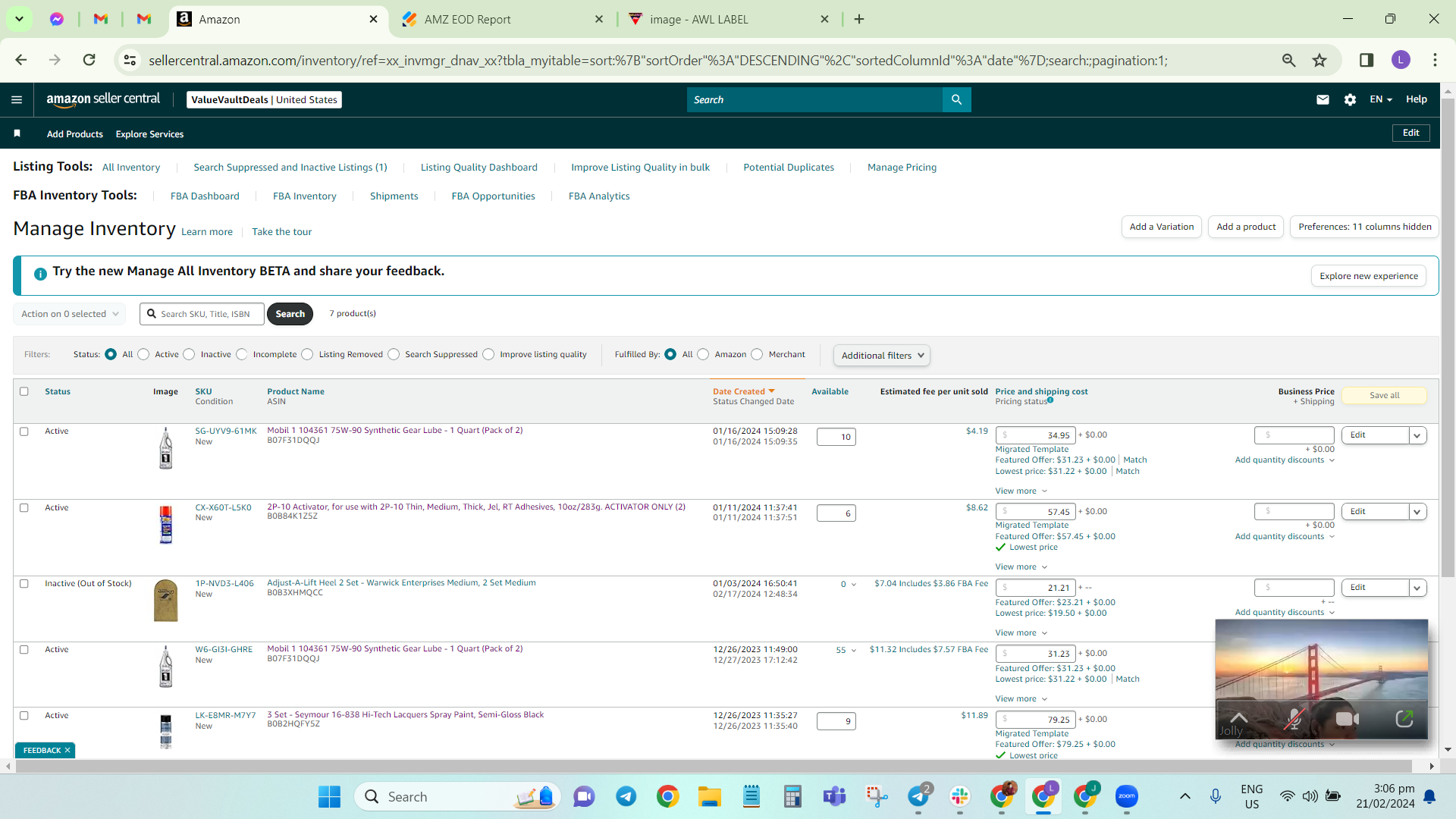The width and height of the screenshot is (1456, 819).
Task: Click the search magnifier button in header
Action: coord(956,99)
